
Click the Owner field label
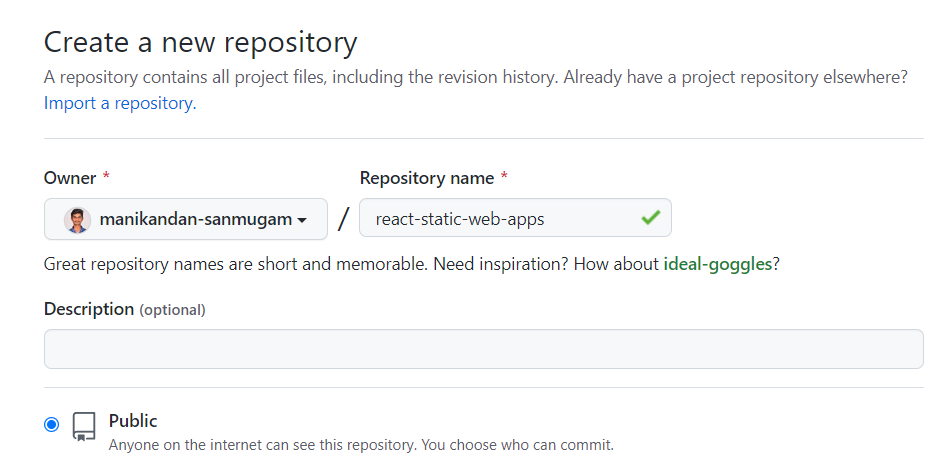[70, 178]
